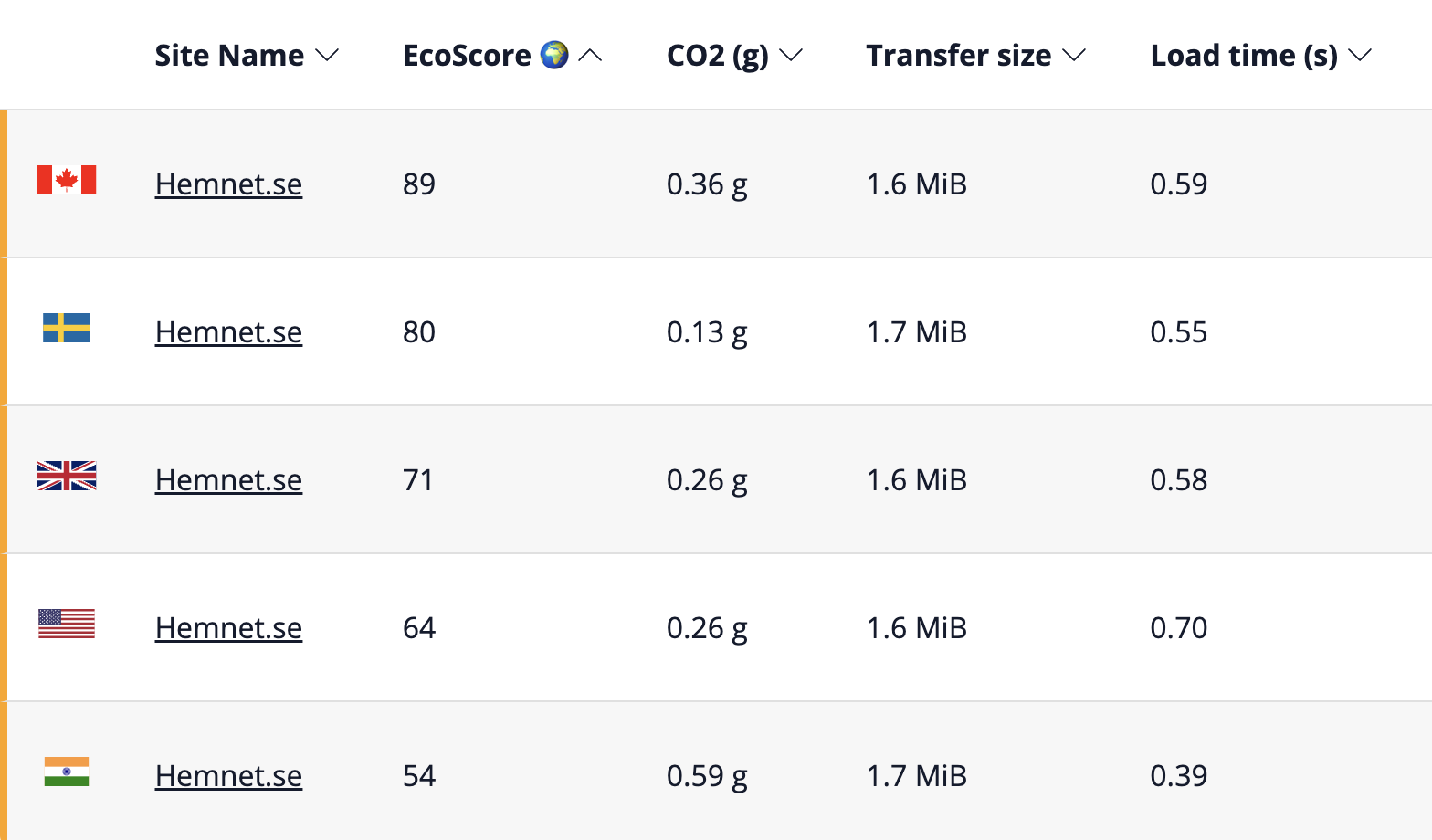Click the United Kingdom flag icon
Viewport: 1432px width, 840px height.
pyautogui.click(x=67, y=476)
